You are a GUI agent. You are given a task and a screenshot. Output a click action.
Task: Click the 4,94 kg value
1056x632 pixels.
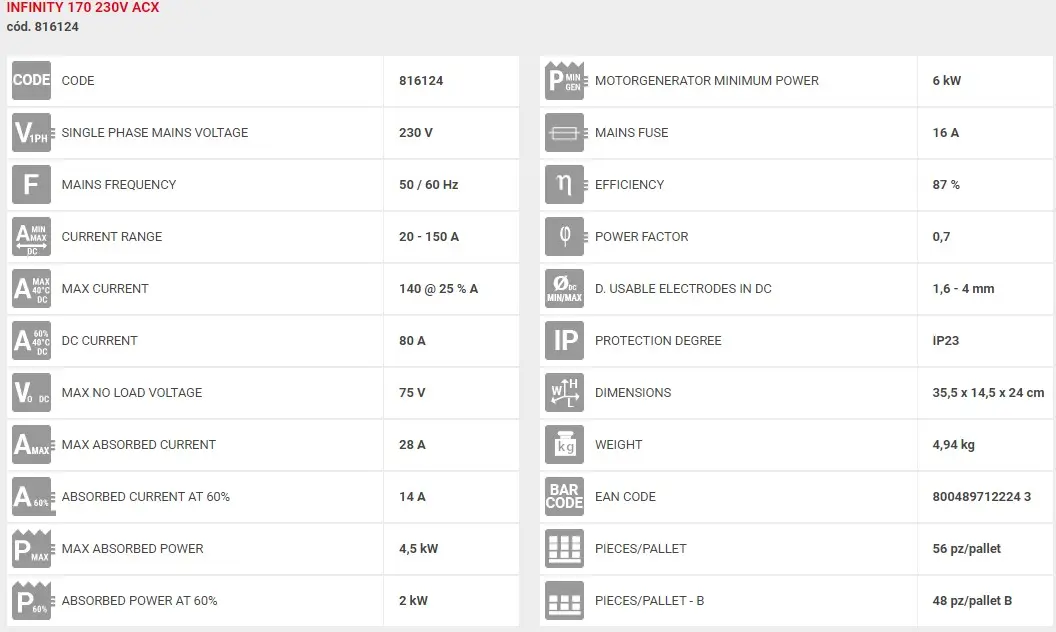[954, 445]
